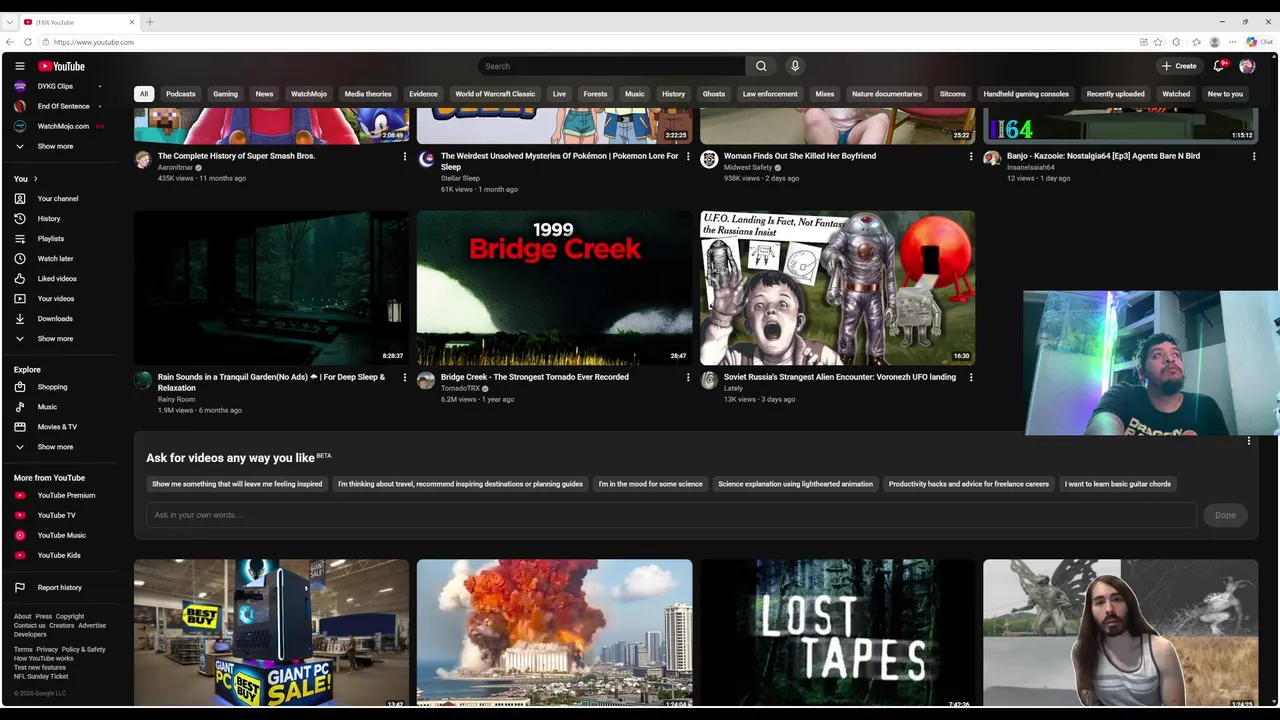
Task: Open End Of Sentence subscription
Action: (x=63, y=106)
